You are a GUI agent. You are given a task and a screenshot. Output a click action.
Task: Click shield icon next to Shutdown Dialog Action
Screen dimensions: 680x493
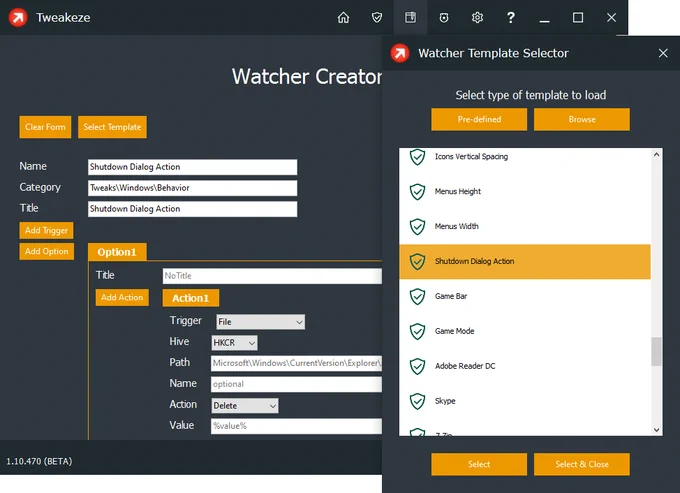coord(417,261)
